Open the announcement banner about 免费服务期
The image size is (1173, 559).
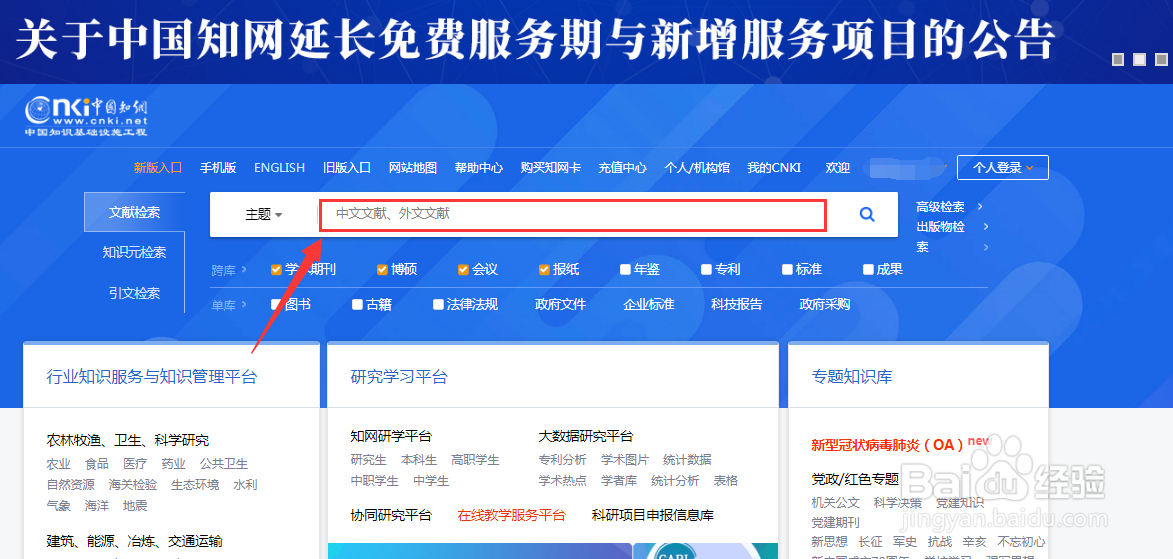tap(535, 39)
